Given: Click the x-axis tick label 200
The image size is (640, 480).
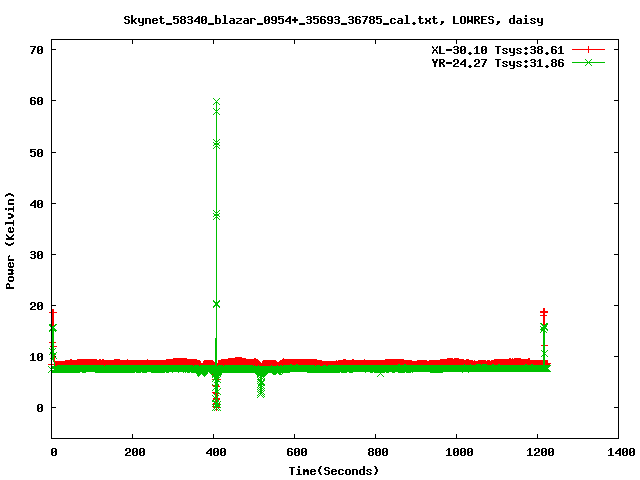Looking at the screenshot, I should tap(135, 452).
